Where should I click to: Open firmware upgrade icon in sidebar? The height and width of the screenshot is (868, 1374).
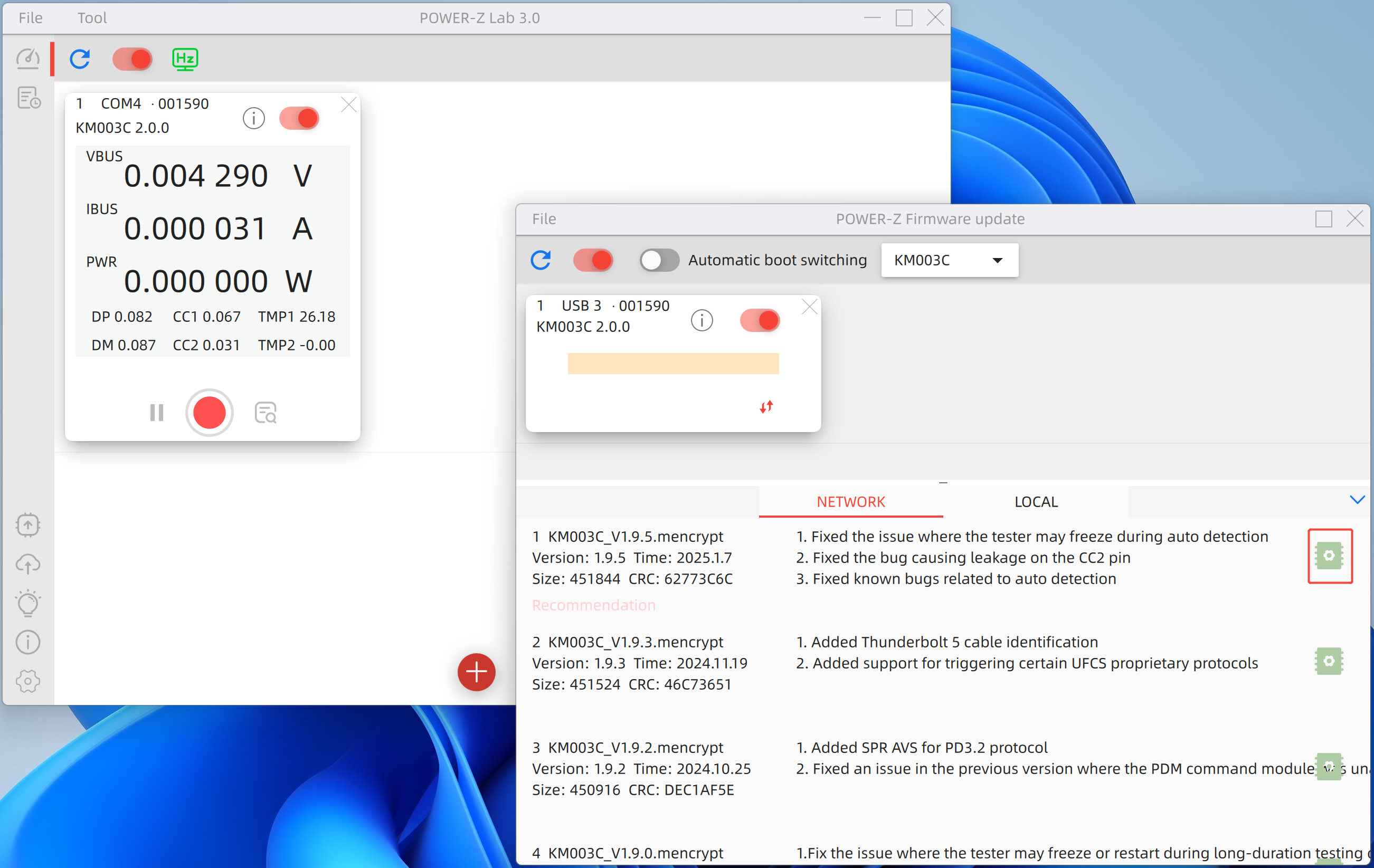[28, 524]
